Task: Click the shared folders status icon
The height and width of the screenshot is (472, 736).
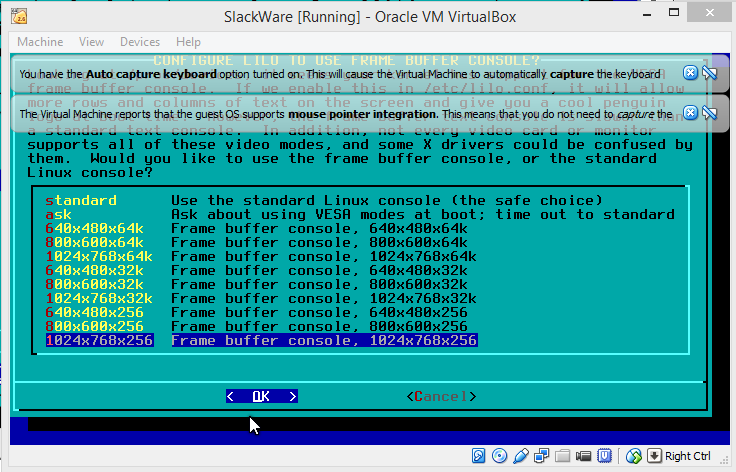Action: click(562, 456)
